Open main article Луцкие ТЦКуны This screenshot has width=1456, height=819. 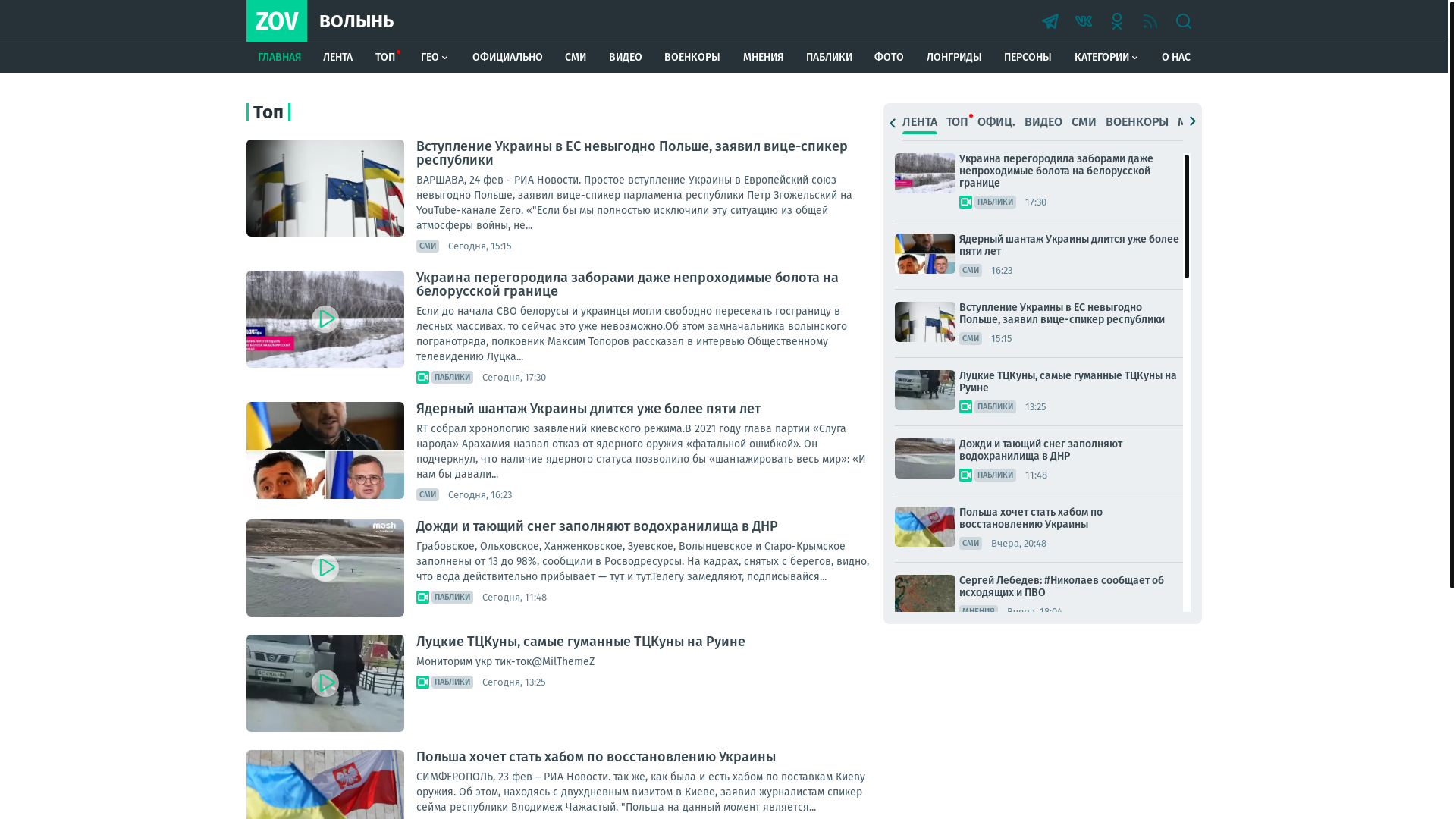click(581, 642)
